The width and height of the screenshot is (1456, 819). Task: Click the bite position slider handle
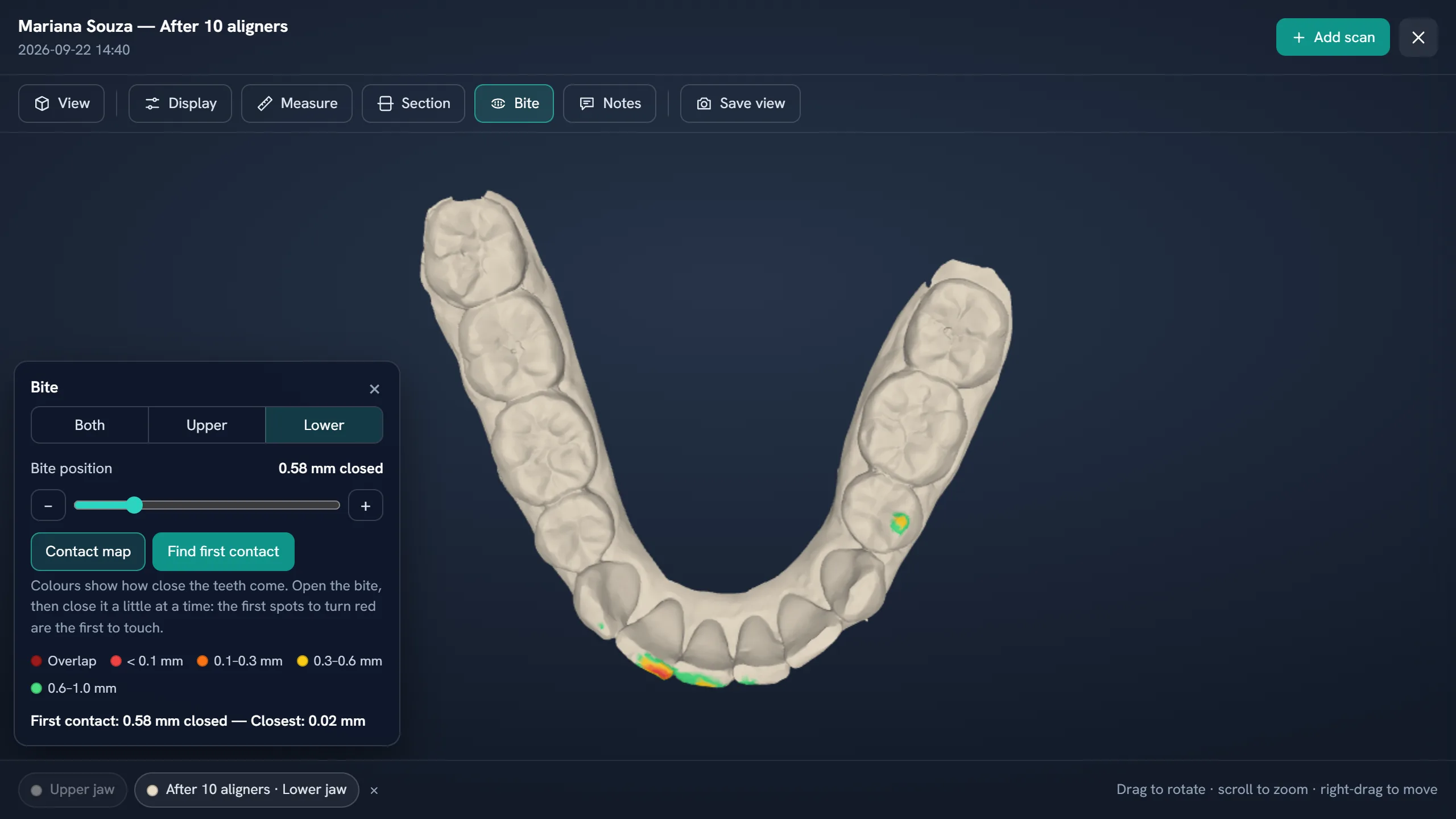click(x=134, y=505)
